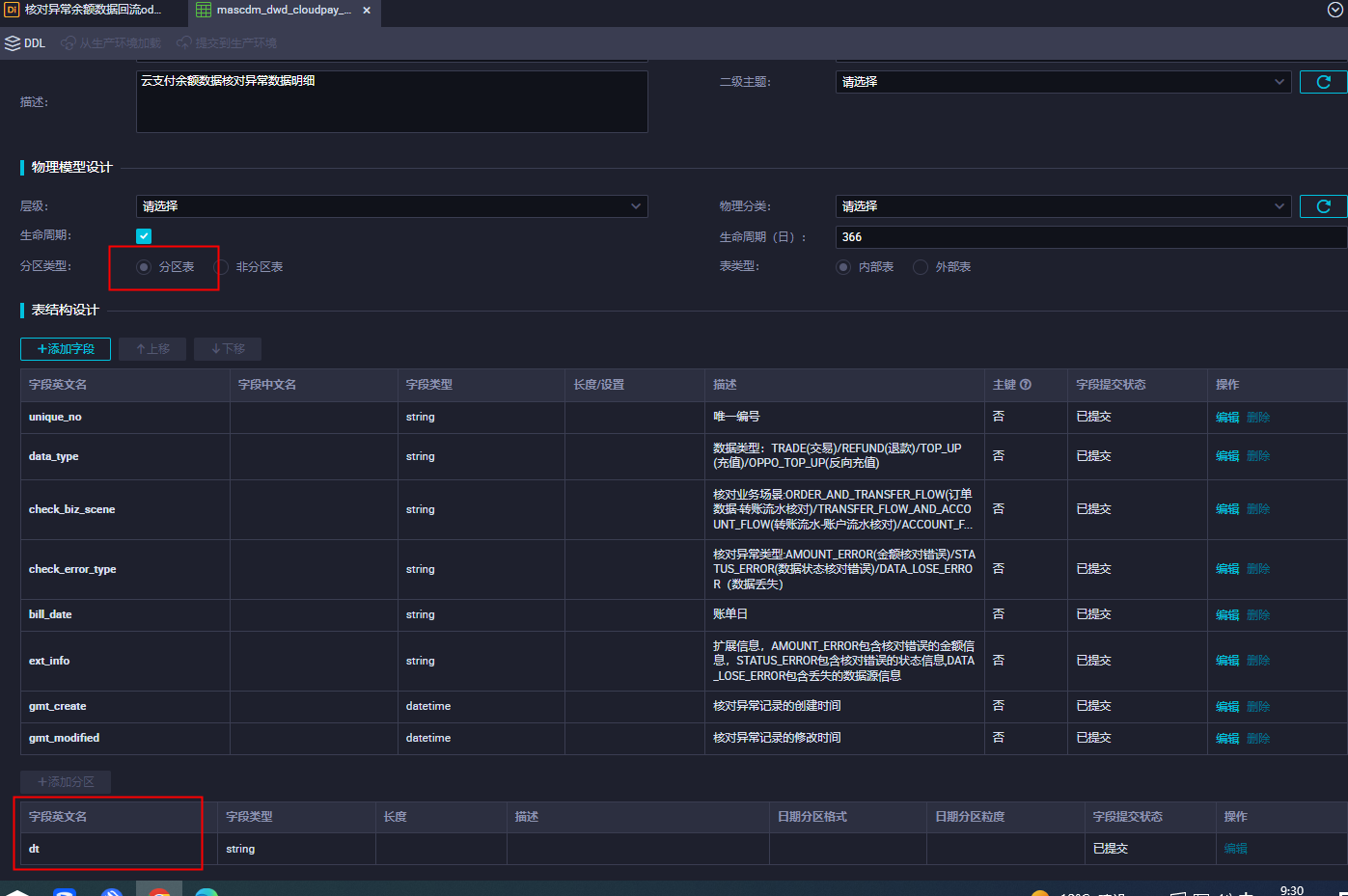The height and width of the screenshot is (896, 1348).
Task: Toggle the 生命周期 checkbox
Action: tap(144, 236)
